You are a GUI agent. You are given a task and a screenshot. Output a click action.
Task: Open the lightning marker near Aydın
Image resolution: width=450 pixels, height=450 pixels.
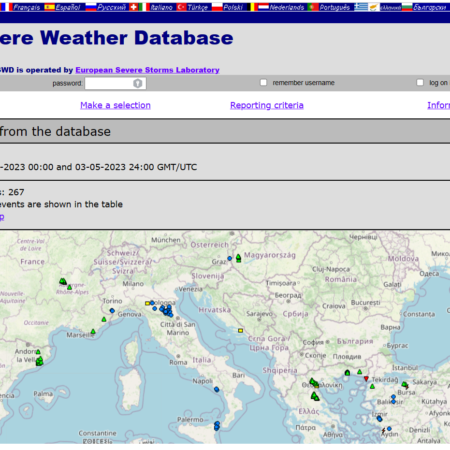(x=383, y=431)
